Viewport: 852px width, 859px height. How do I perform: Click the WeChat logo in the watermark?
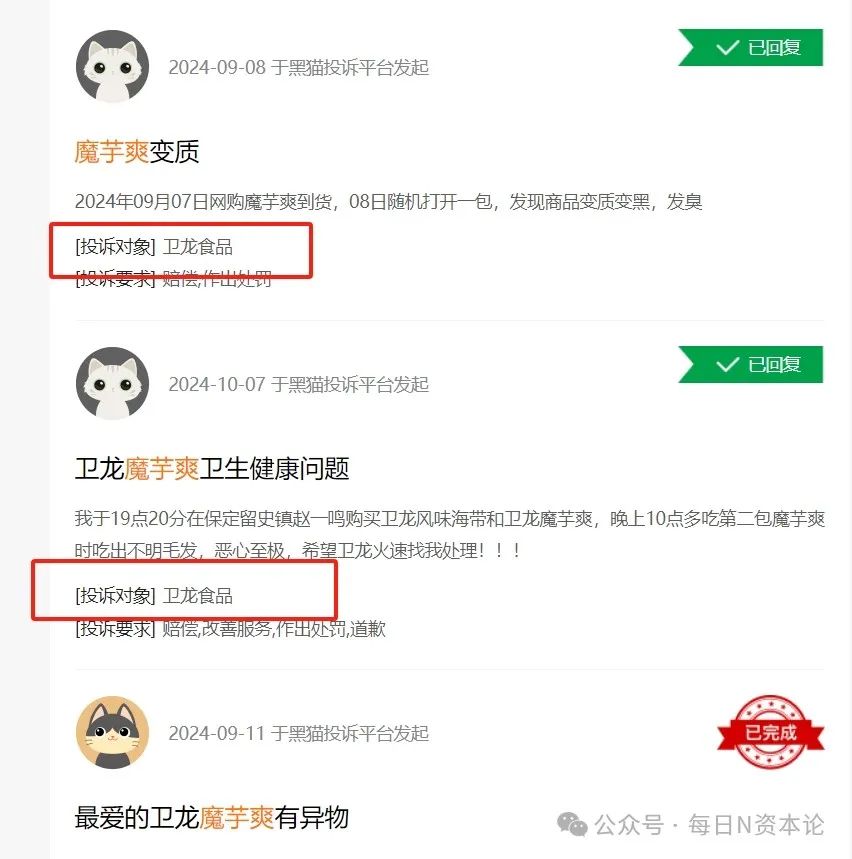572,824
